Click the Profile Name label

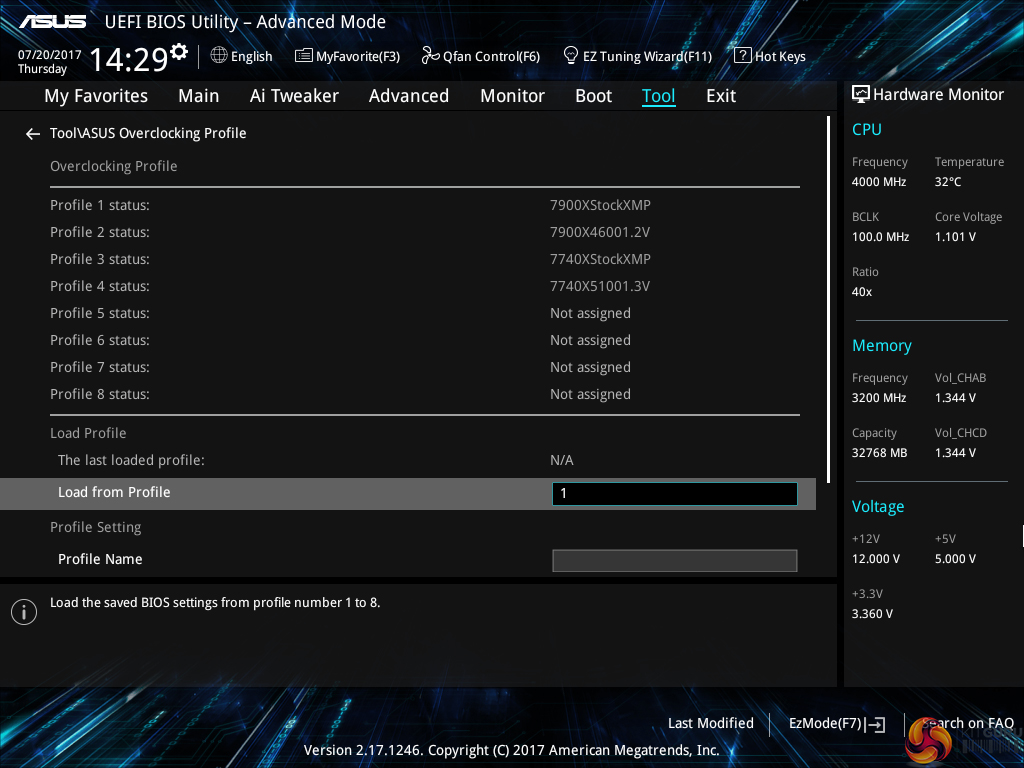coord(100,560)
